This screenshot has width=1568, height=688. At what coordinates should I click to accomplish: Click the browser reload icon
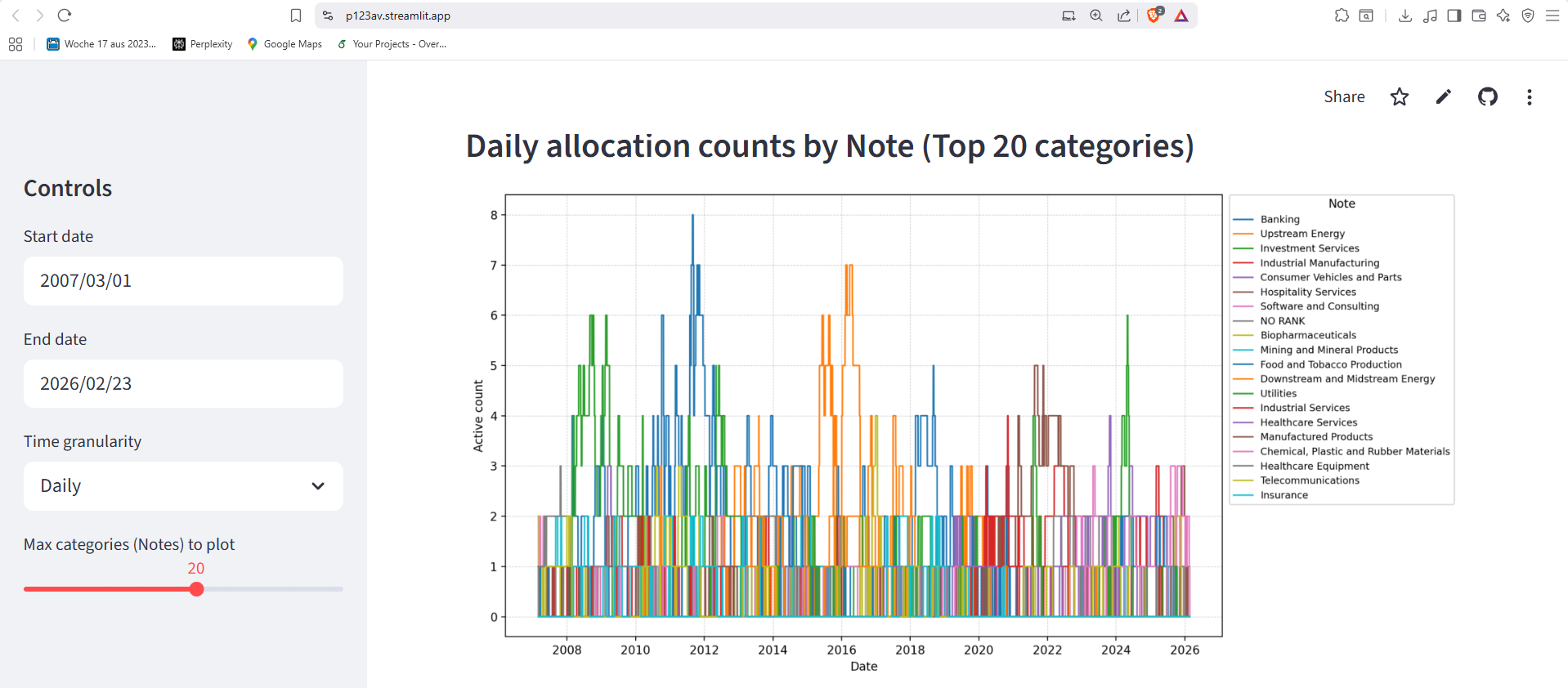click(65, 16)
